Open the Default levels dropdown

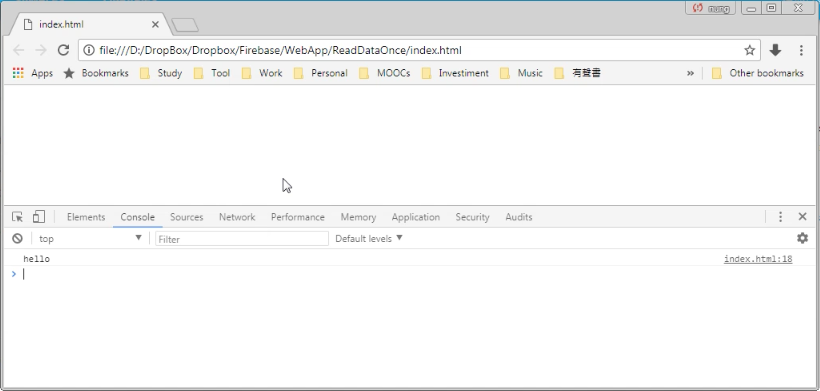(x=369, y=238)
